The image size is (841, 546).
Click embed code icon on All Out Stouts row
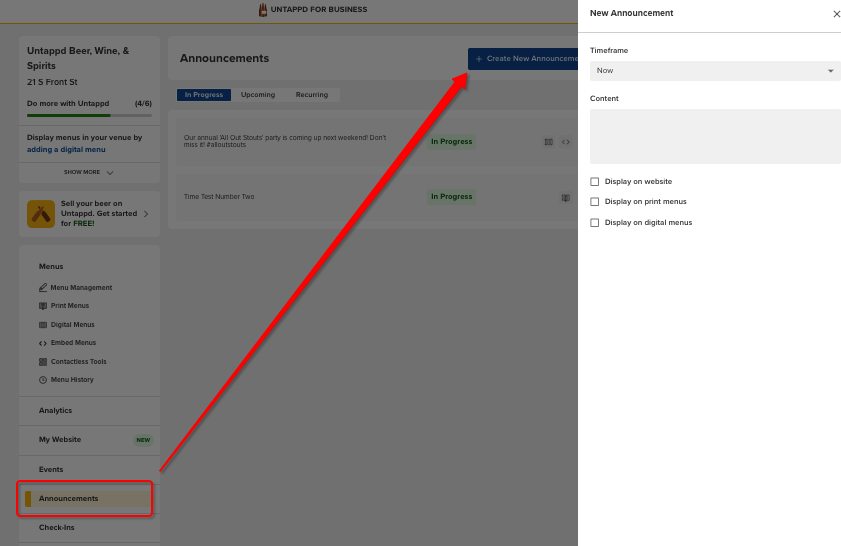coord(566,142)
